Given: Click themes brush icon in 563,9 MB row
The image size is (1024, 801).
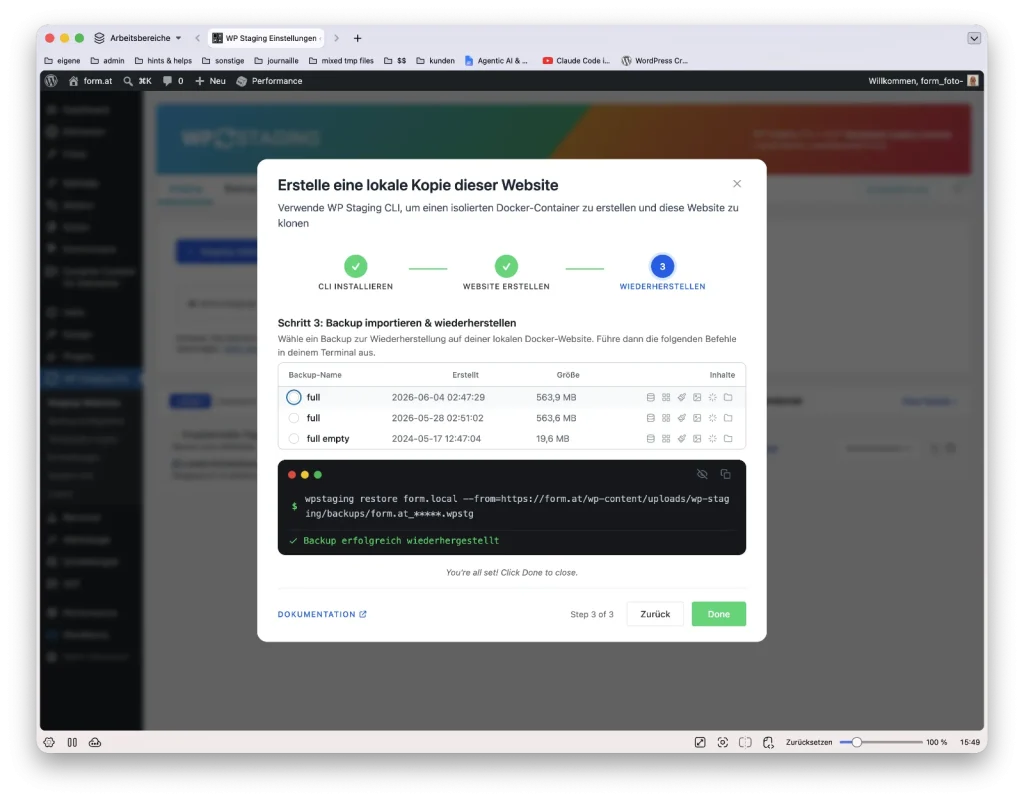Looking at the screenshot, I should 682,397.
